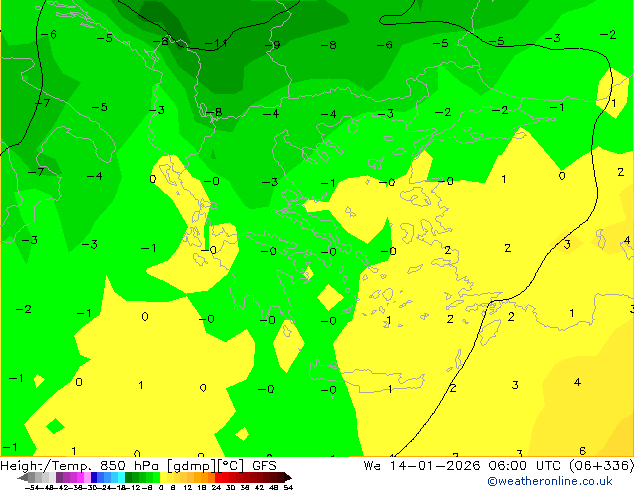634x490 pixels.
Task: Click the dark purple swatch in the temperature scale
Action: pos(59,478)
